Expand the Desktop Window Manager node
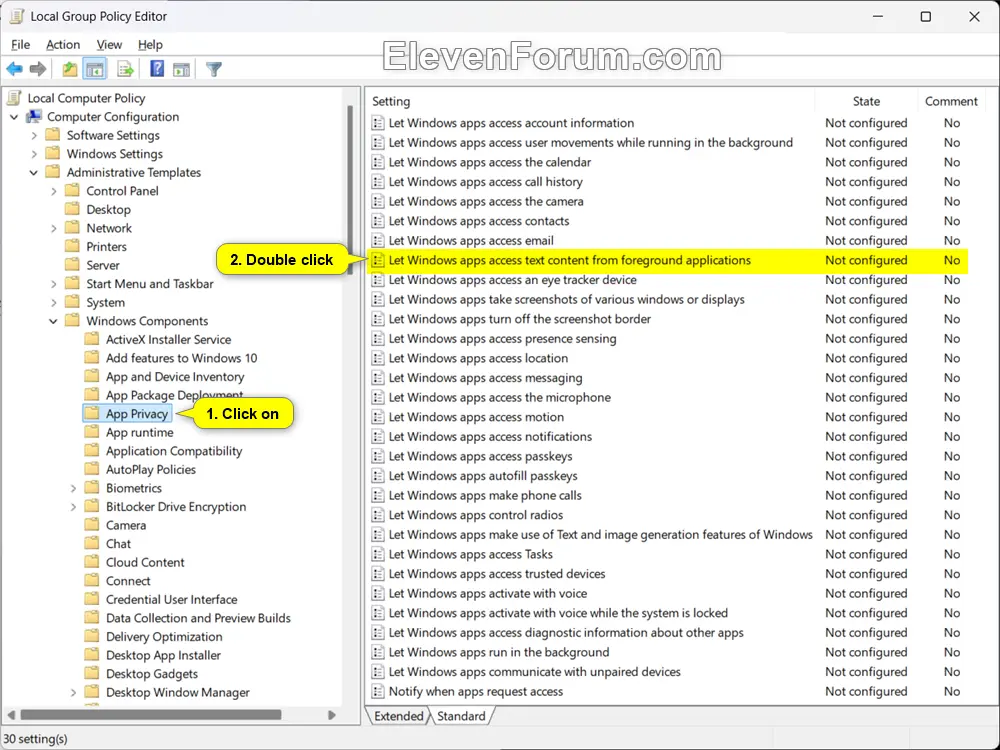The height and width of the screenshot is (750, 1000). coord(73,692)
